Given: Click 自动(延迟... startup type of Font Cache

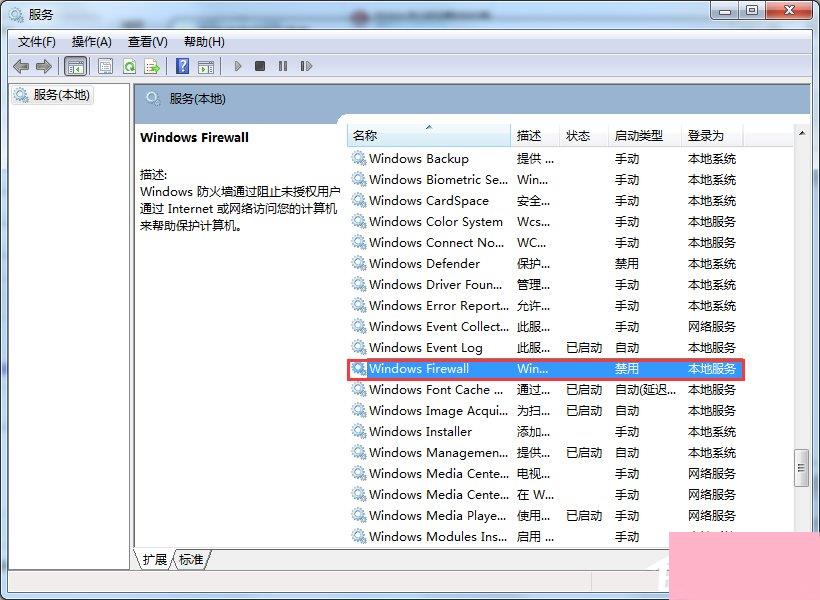Looking at the screenshot, I should coord(645,389).
